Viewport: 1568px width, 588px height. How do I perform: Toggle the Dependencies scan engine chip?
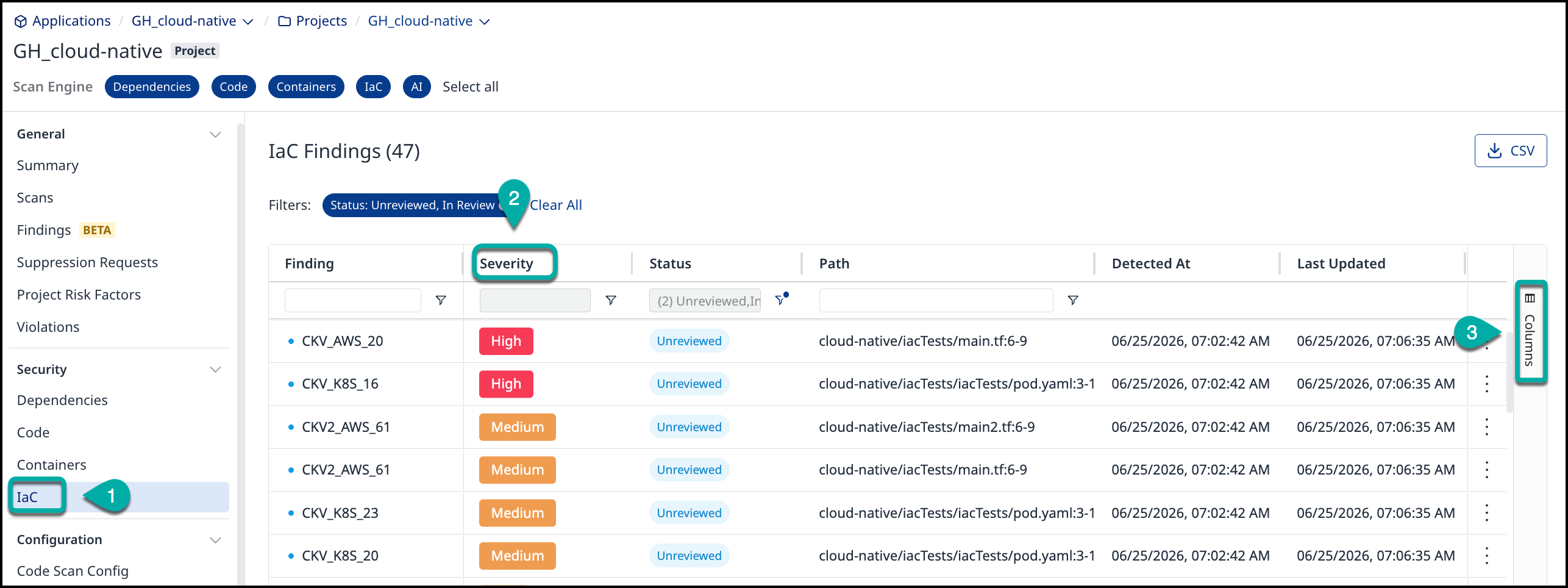152,87
